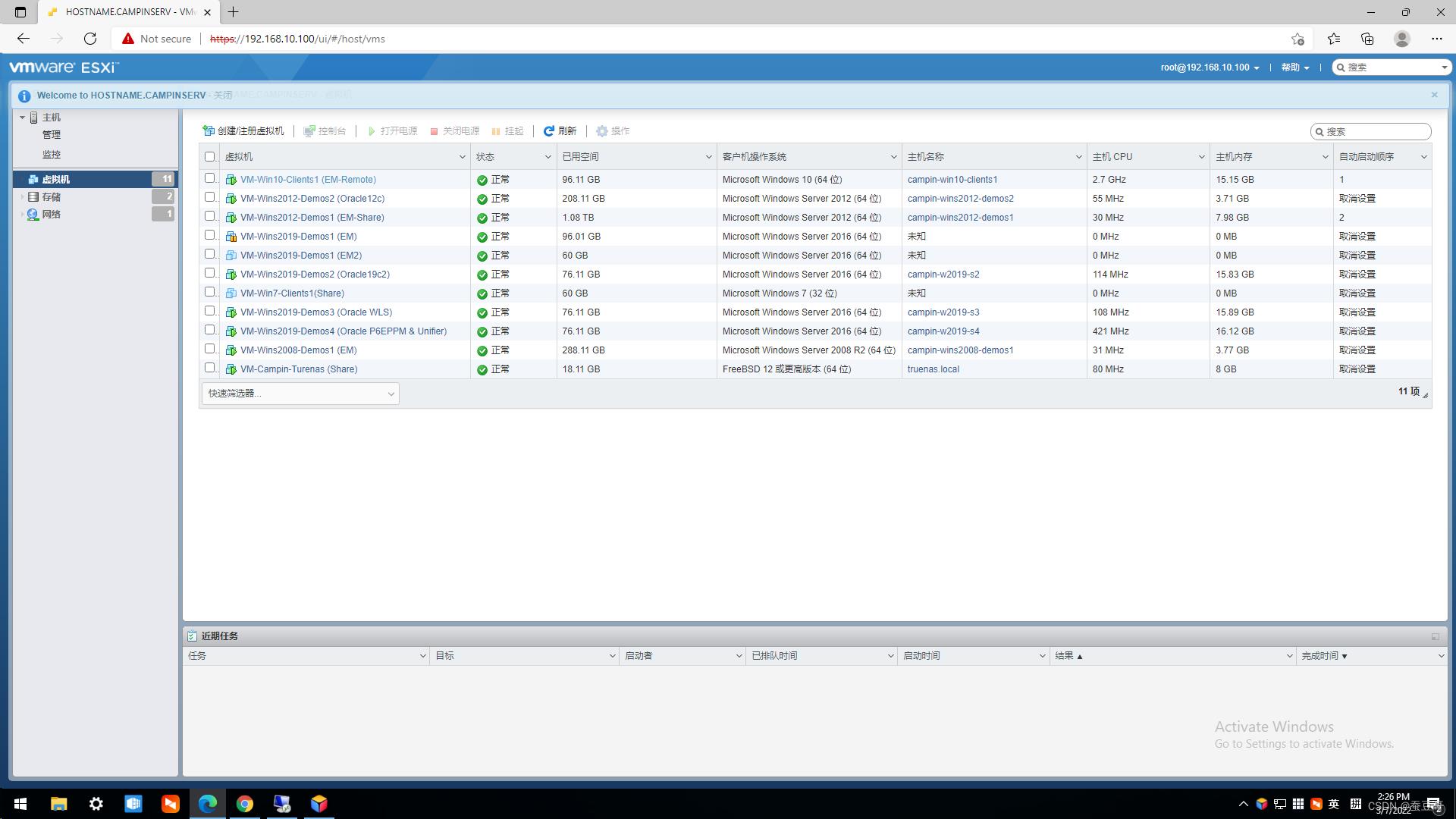The width and height of the screenshot is (1456, 819).
Task: Select Manage under Host in navigator
Action: coord(52,135)
